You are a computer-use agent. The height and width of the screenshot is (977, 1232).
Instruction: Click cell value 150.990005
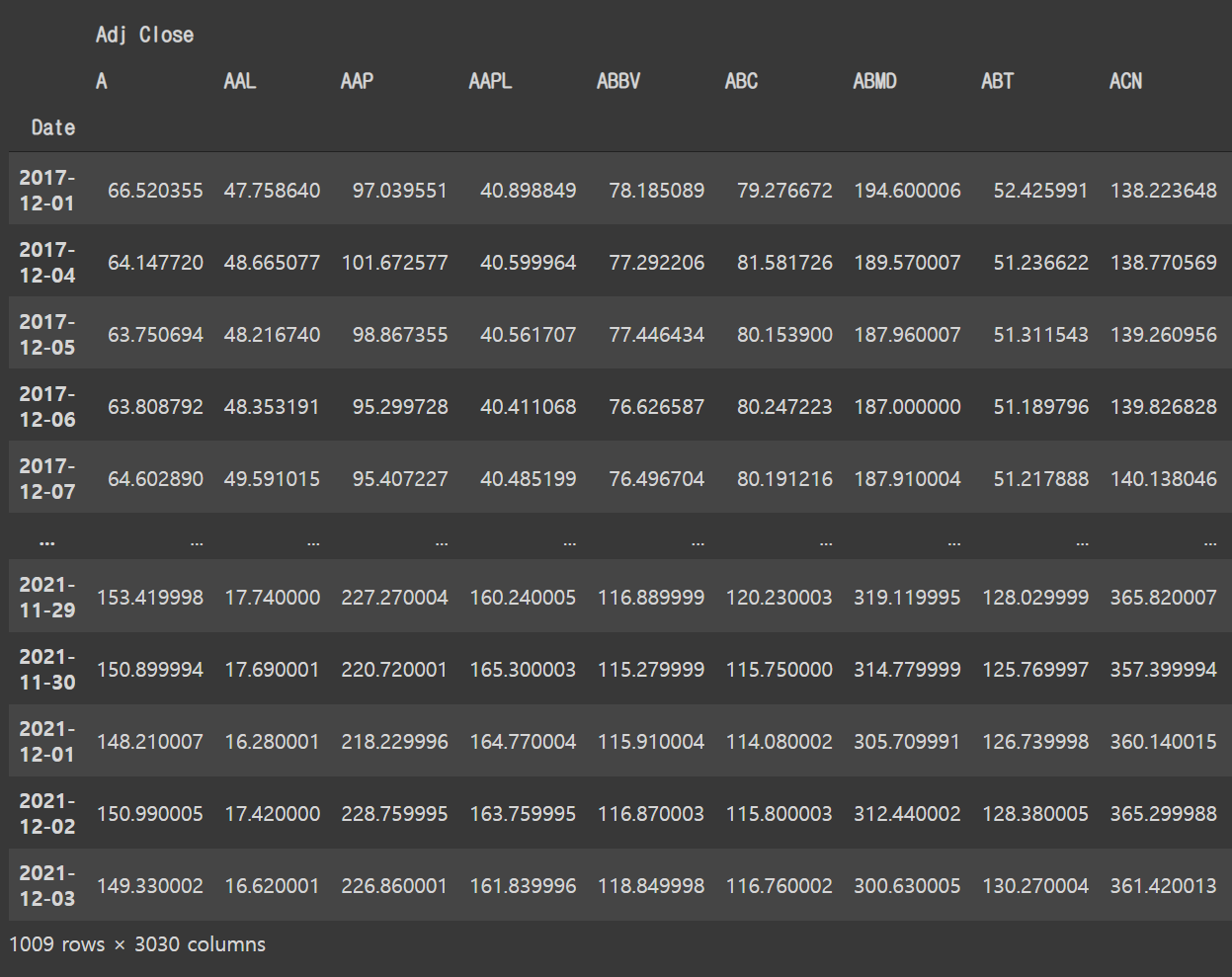tap(150, 814)
